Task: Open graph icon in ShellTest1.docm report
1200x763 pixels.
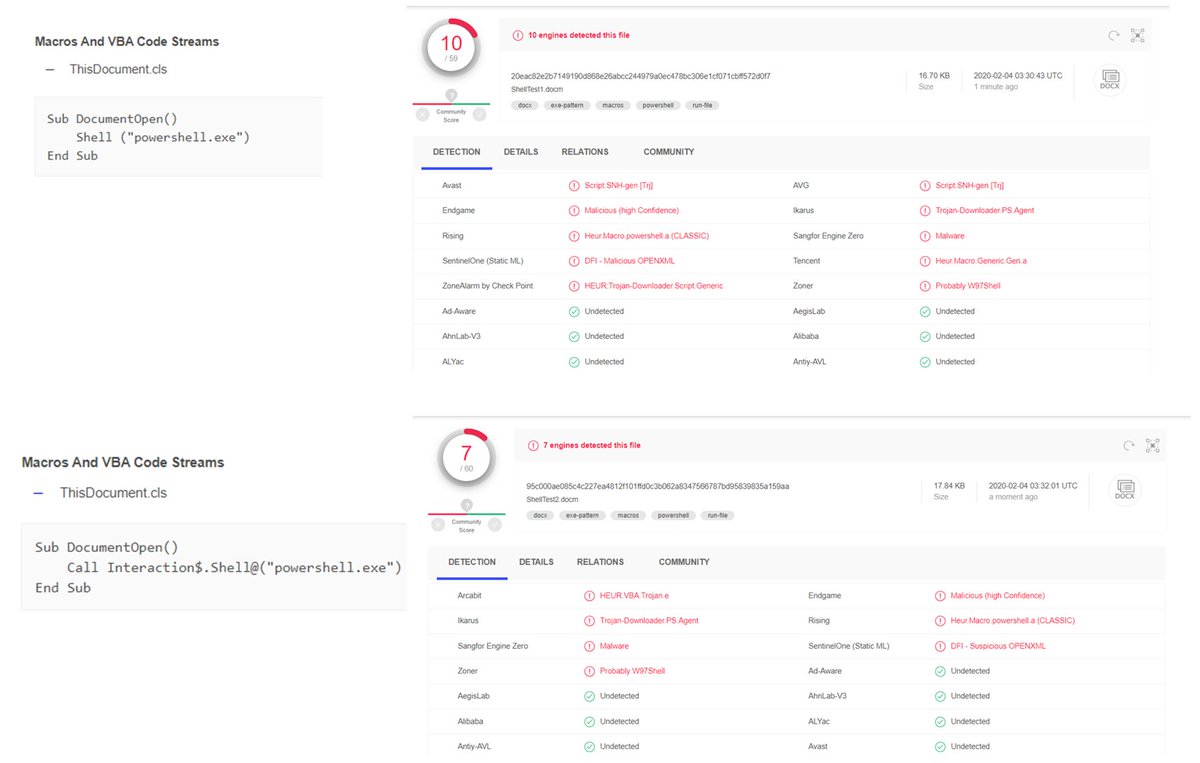Action: click(1137, 35)
